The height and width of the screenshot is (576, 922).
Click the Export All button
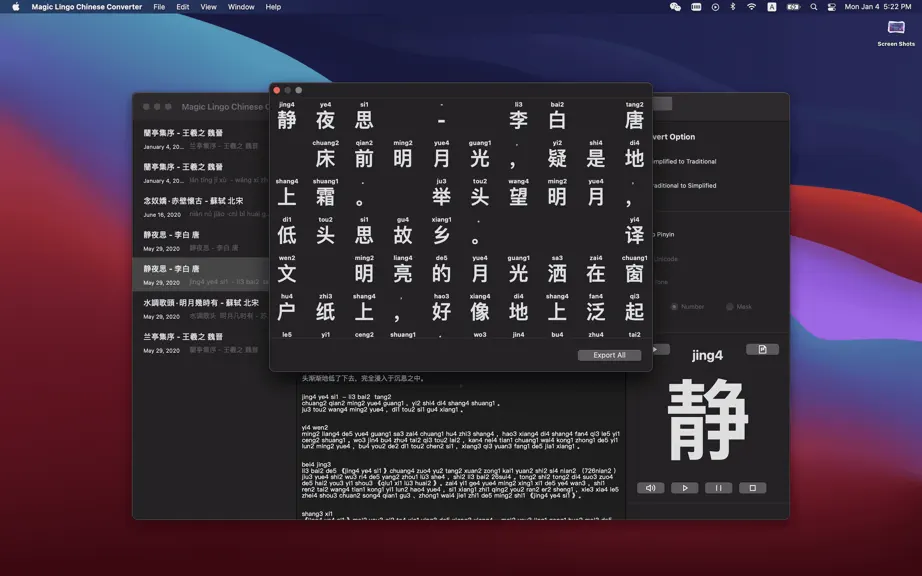609,355
